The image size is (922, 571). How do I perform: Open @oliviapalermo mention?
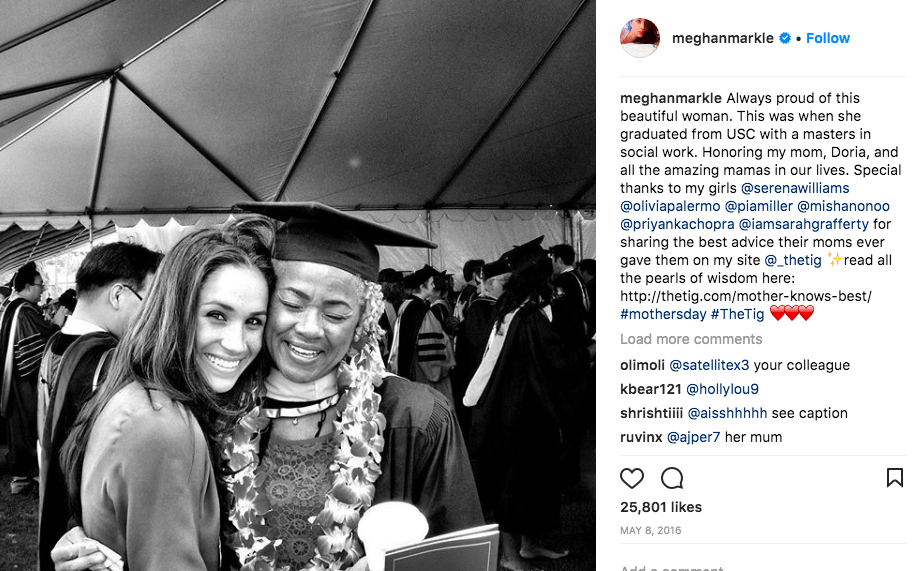670,206
